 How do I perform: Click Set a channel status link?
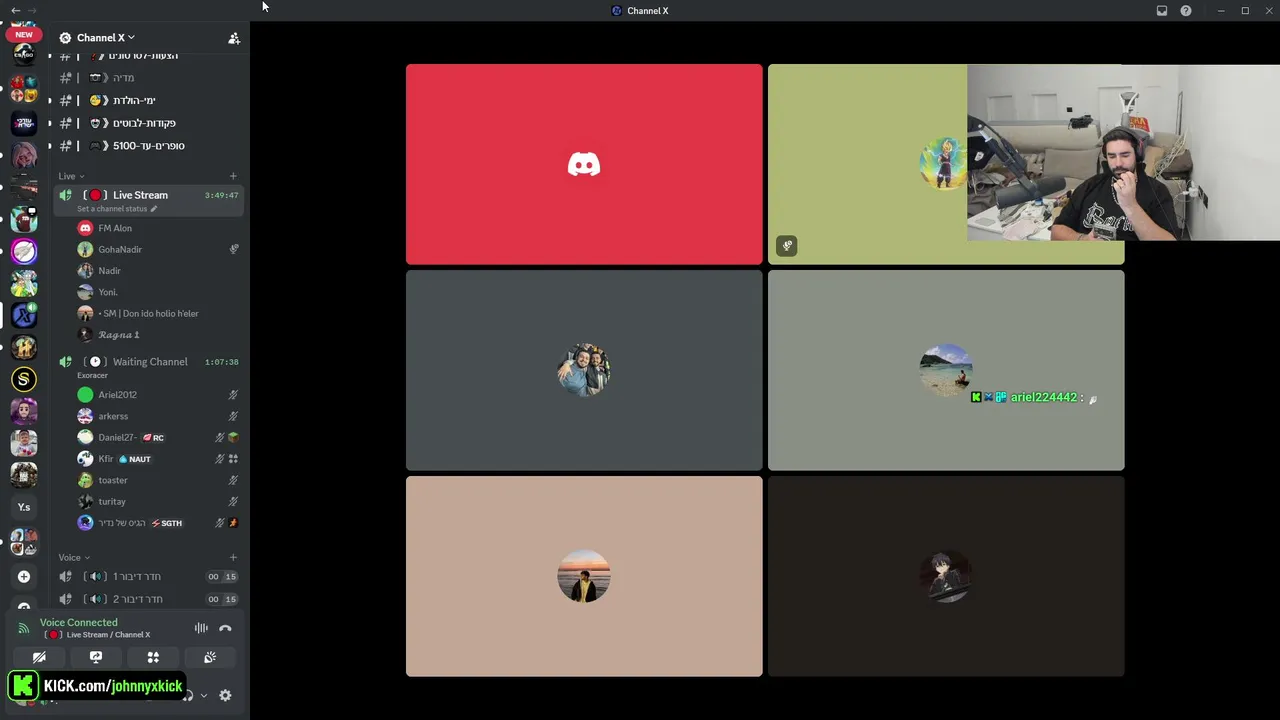pyautogui.click(x=117, y=209)
